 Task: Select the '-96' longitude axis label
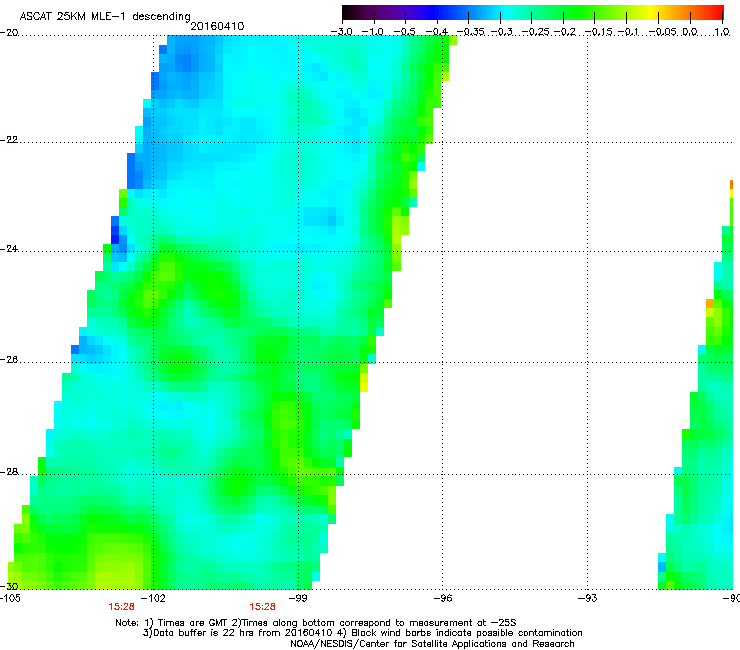[443, 598]
